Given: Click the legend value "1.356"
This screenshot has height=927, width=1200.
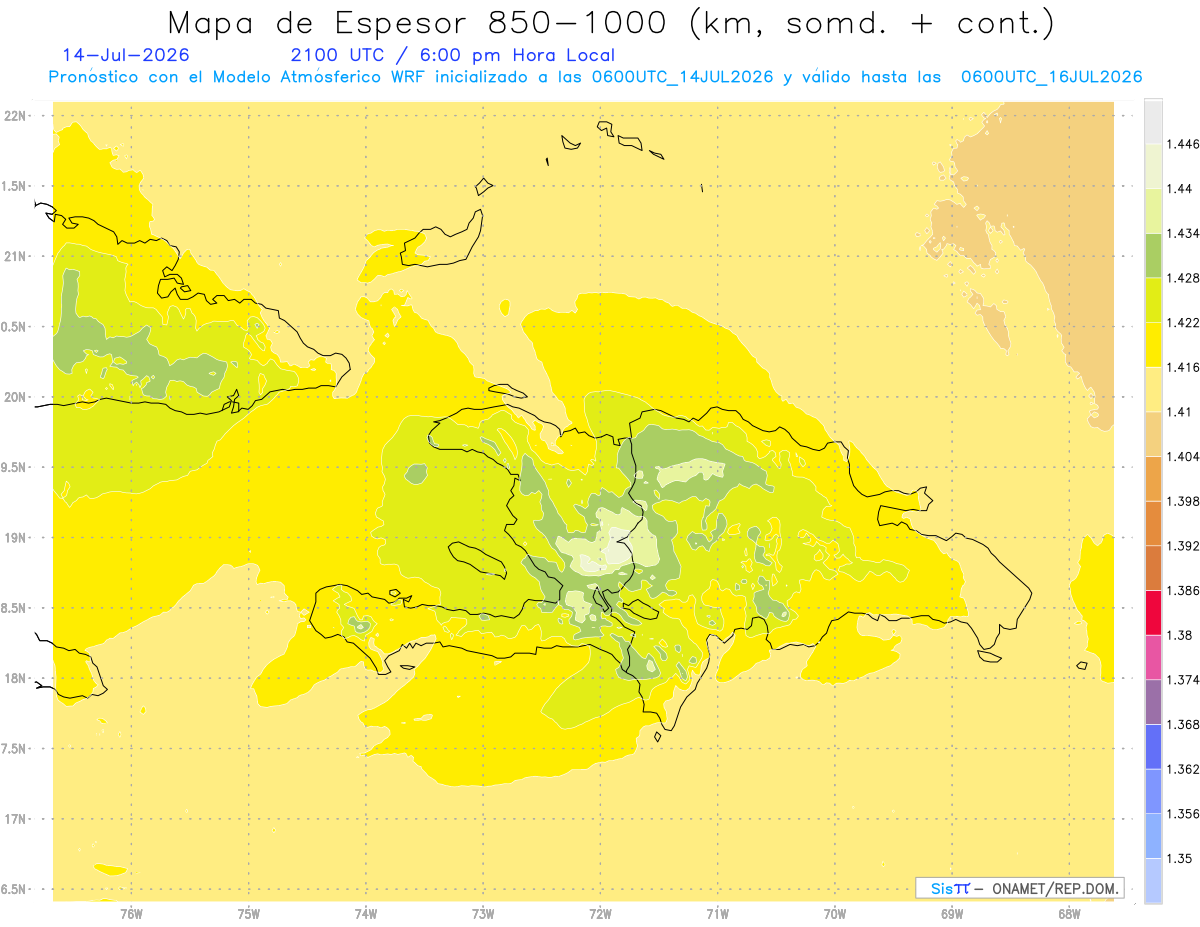Looking at the screenshot, I should click(1183, 814).
